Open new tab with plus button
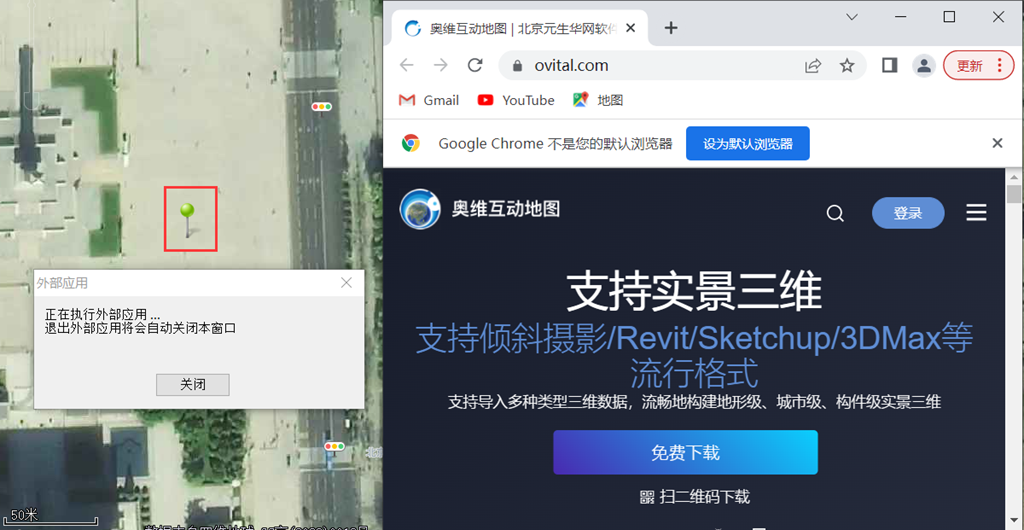 tap(671, 28)
